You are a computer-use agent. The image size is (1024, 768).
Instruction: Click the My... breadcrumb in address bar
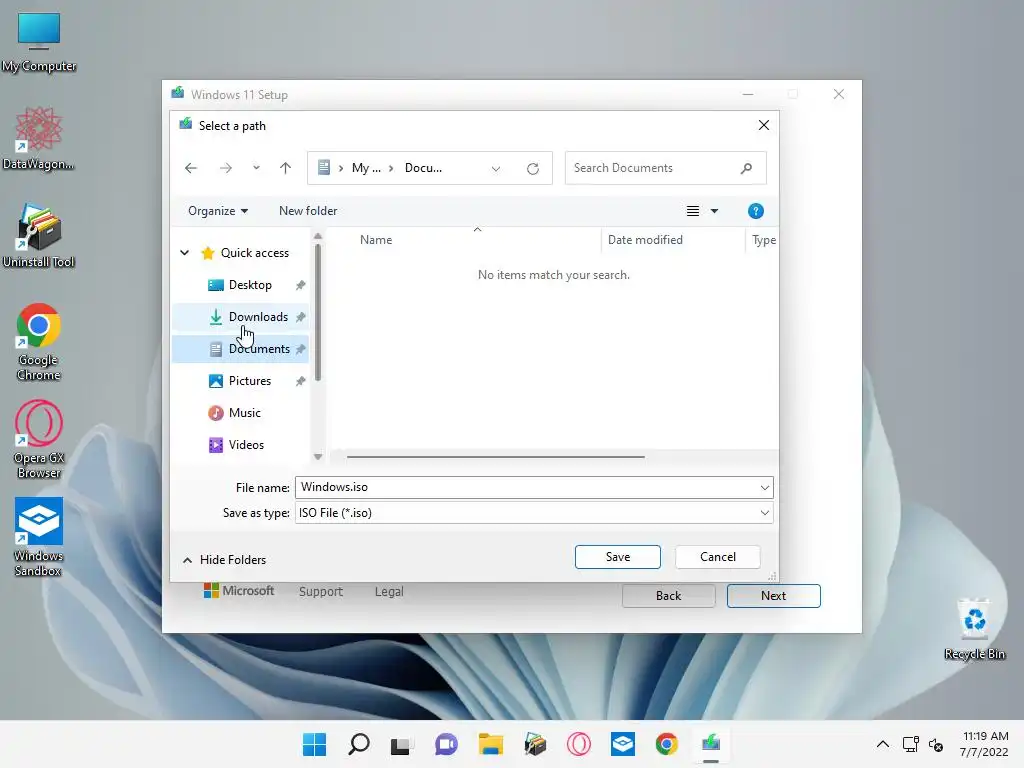pos(366,168)
